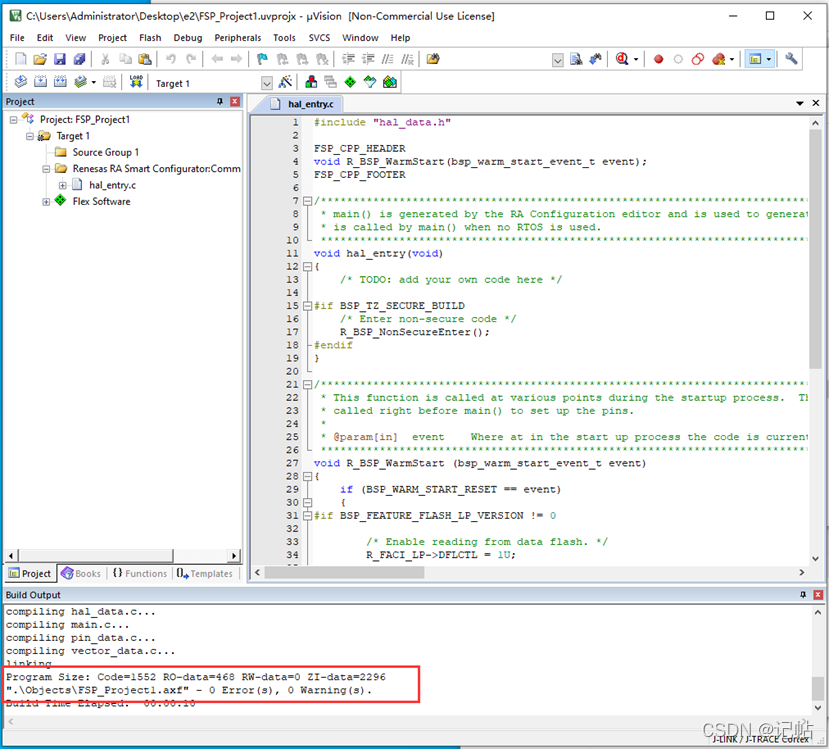The width and height of the screenshot is (829, 749).
Task: Pin the Project panel
Action: 220,101
